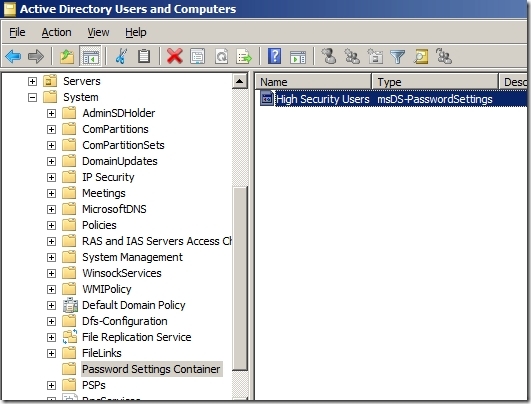Open the File menu
Viewport: 531px width, 404px height.
click(17, 33)
